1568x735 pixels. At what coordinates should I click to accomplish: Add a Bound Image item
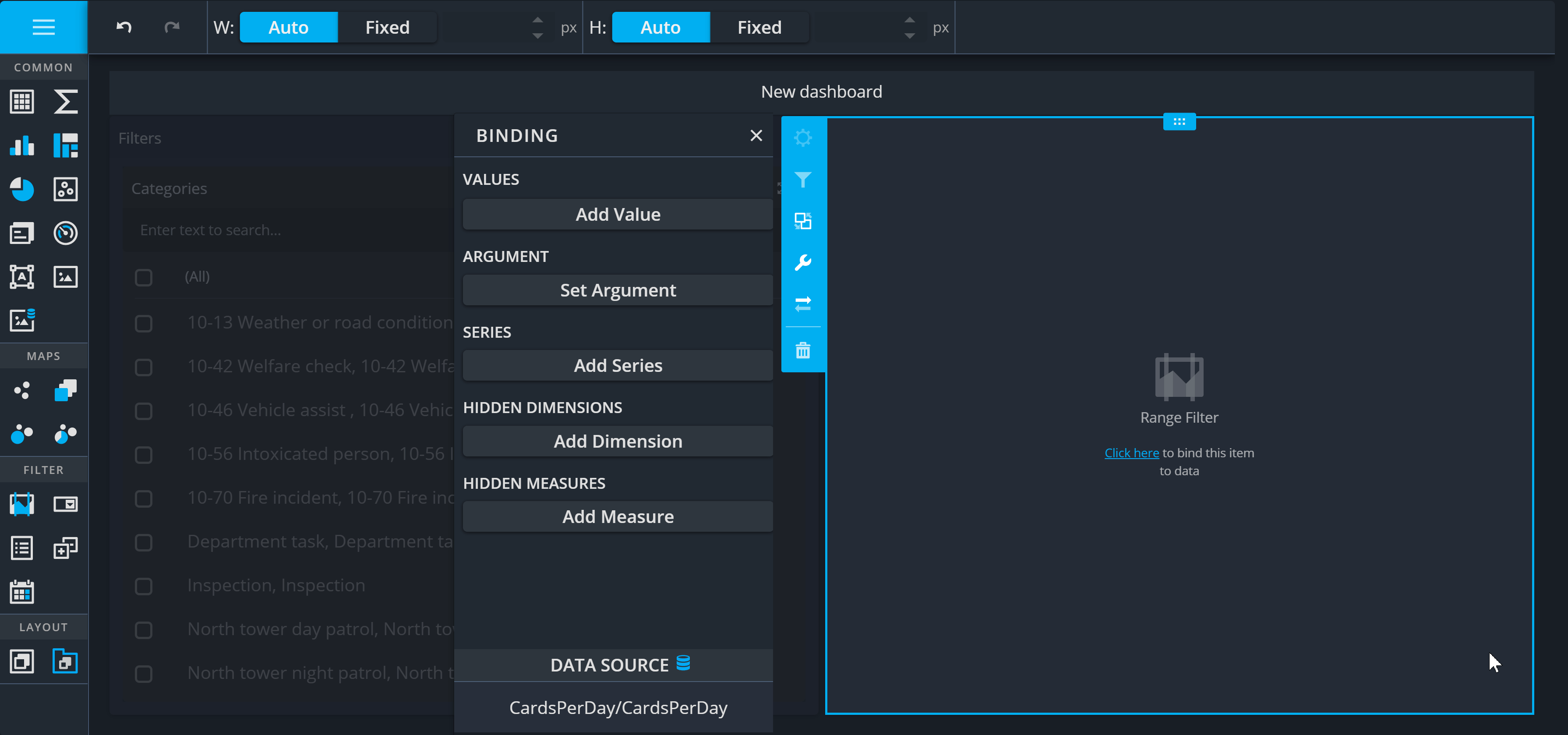(22, 320)
